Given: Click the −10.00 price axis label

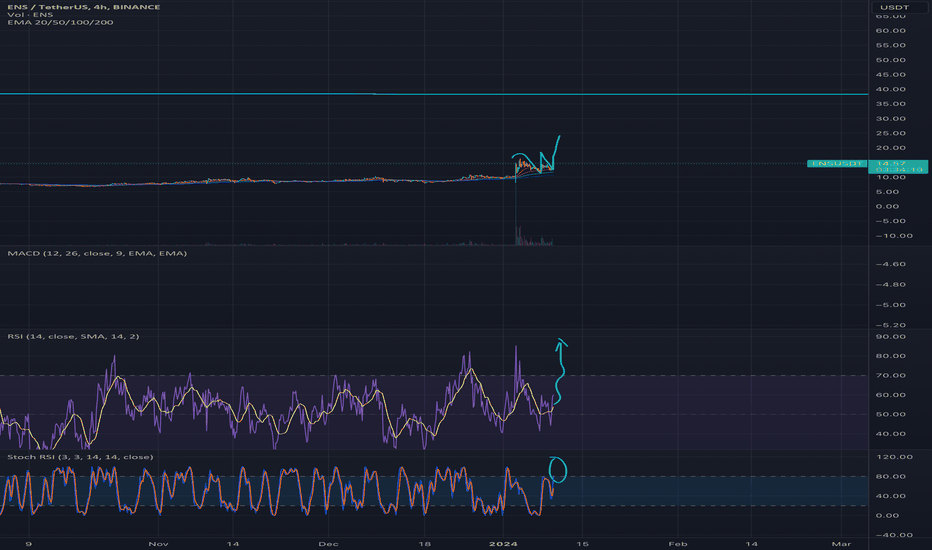Looking at the screenshot, I should (894, 236).
